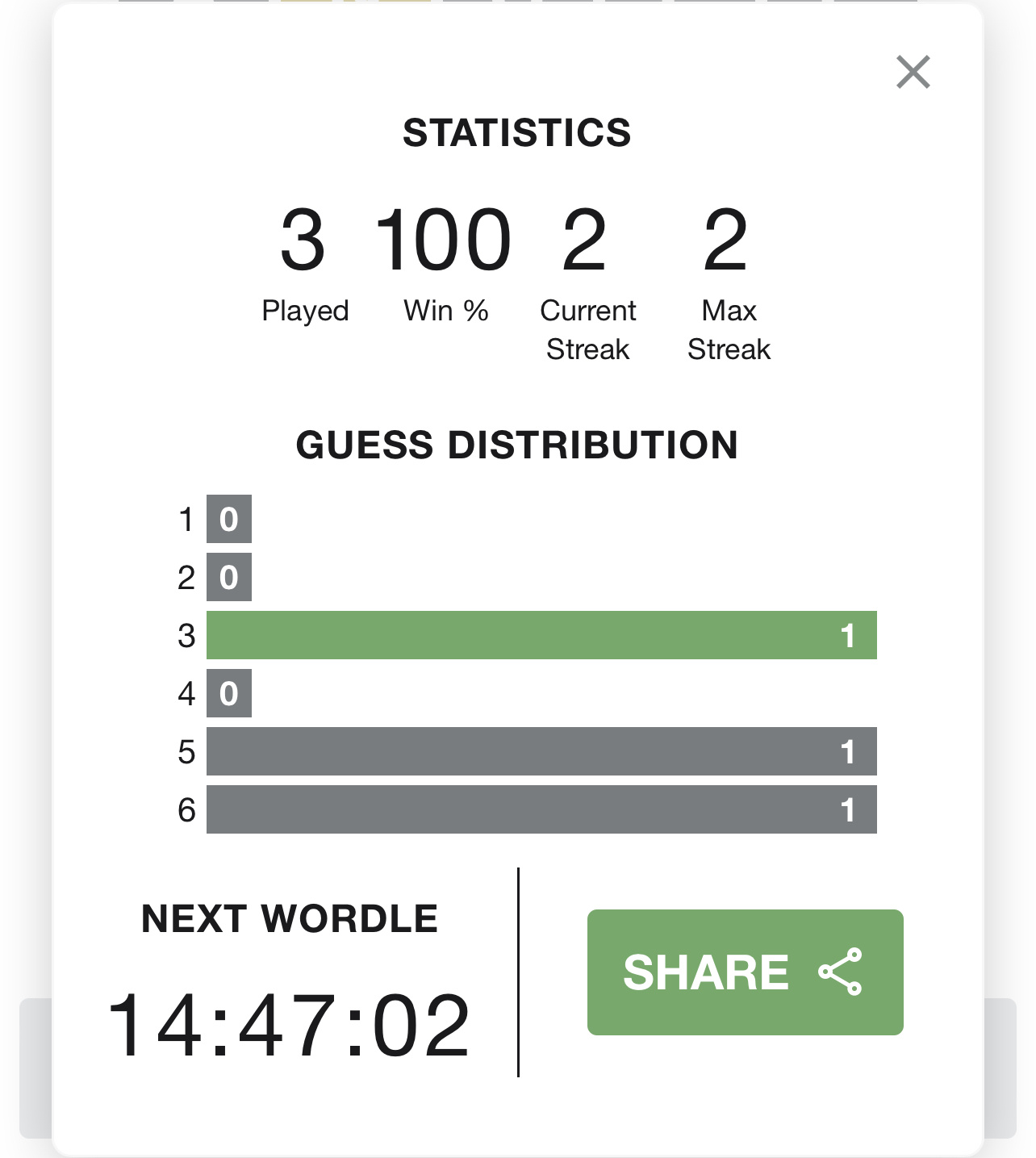Click the share icon inside the SHARE button

[840, 972]
